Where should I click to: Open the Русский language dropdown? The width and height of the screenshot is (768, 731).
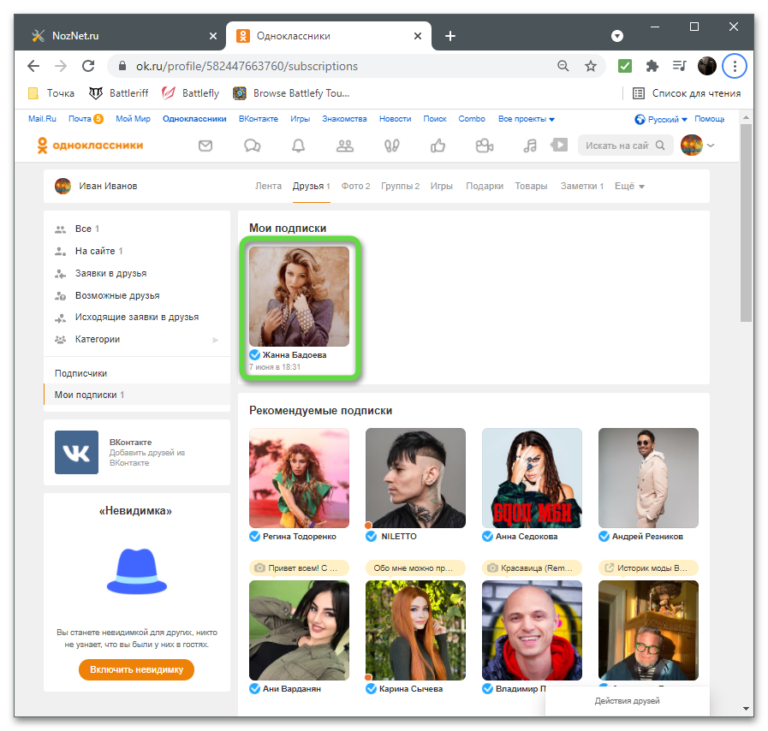[x=661, y=119]
